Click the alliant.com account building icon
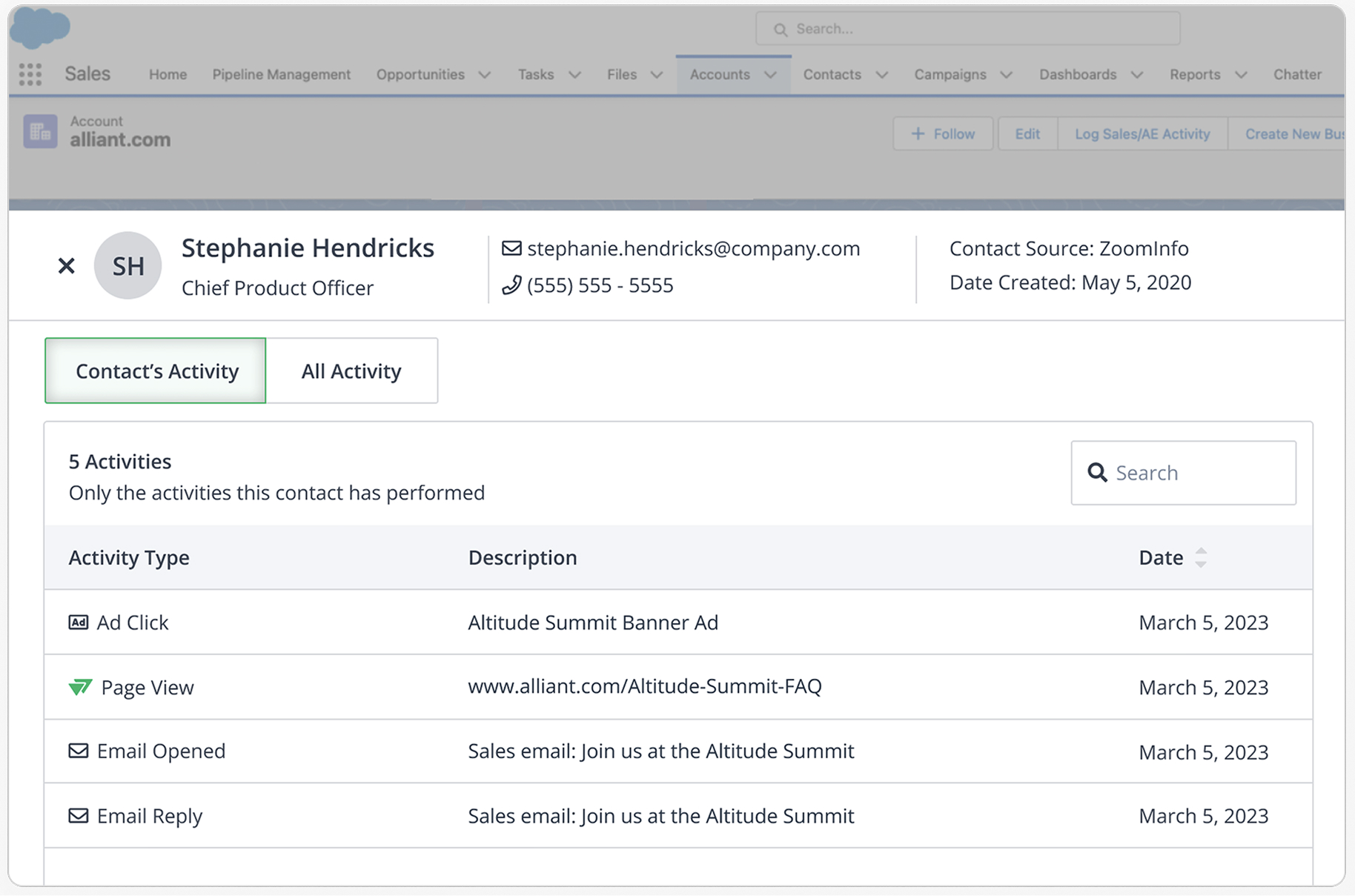Screen dimensions: 1355x896 [40, 131]
